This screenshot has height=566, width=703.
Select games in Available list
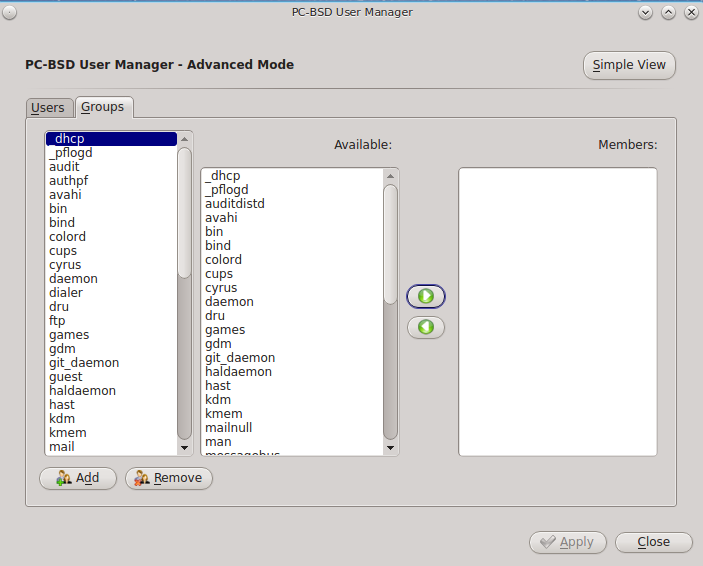pyautogui.click(x=292, y=330)
